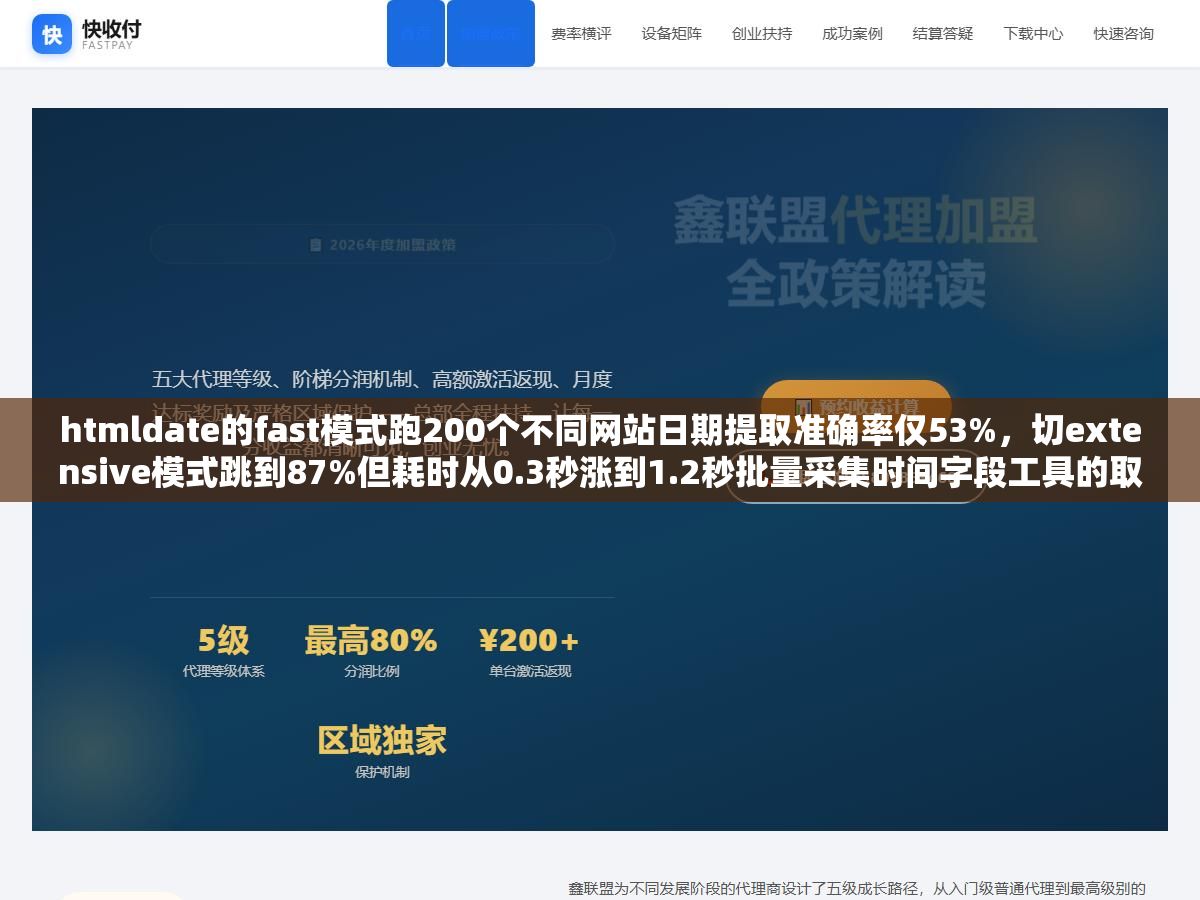Click the chart icon in the 预约收益计算 button
1200x900 pixels.
click(802, 406)
